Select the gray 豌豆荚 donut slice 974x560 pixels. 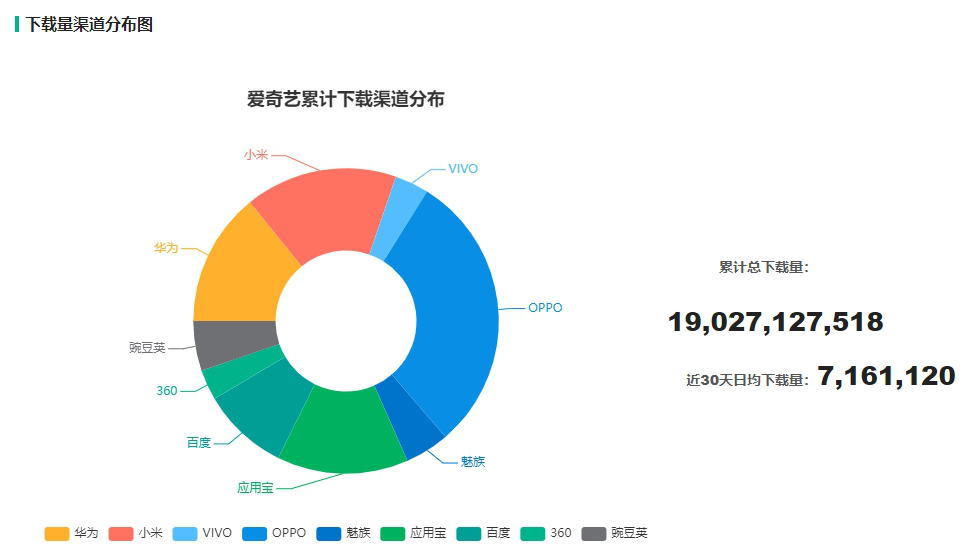(235, 341)
